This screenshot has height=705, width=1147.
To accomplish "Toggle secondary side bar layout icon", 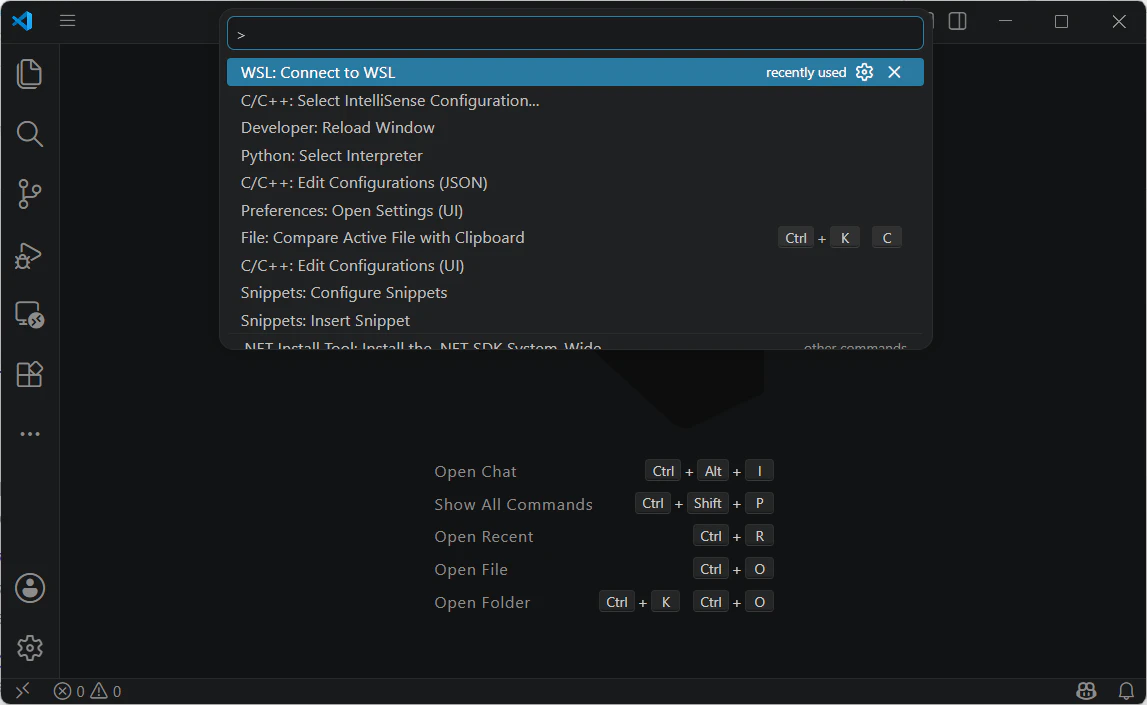I will (958, 21).
